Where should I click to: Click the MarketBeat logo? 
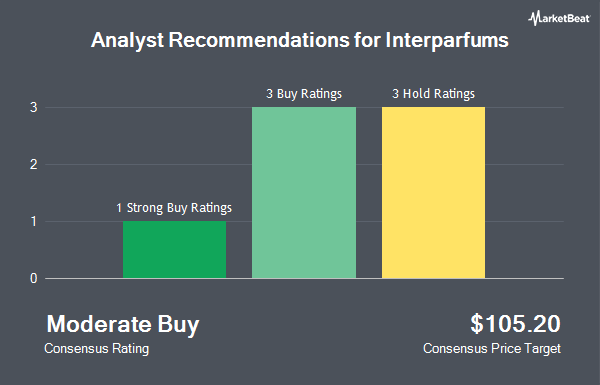559,18
